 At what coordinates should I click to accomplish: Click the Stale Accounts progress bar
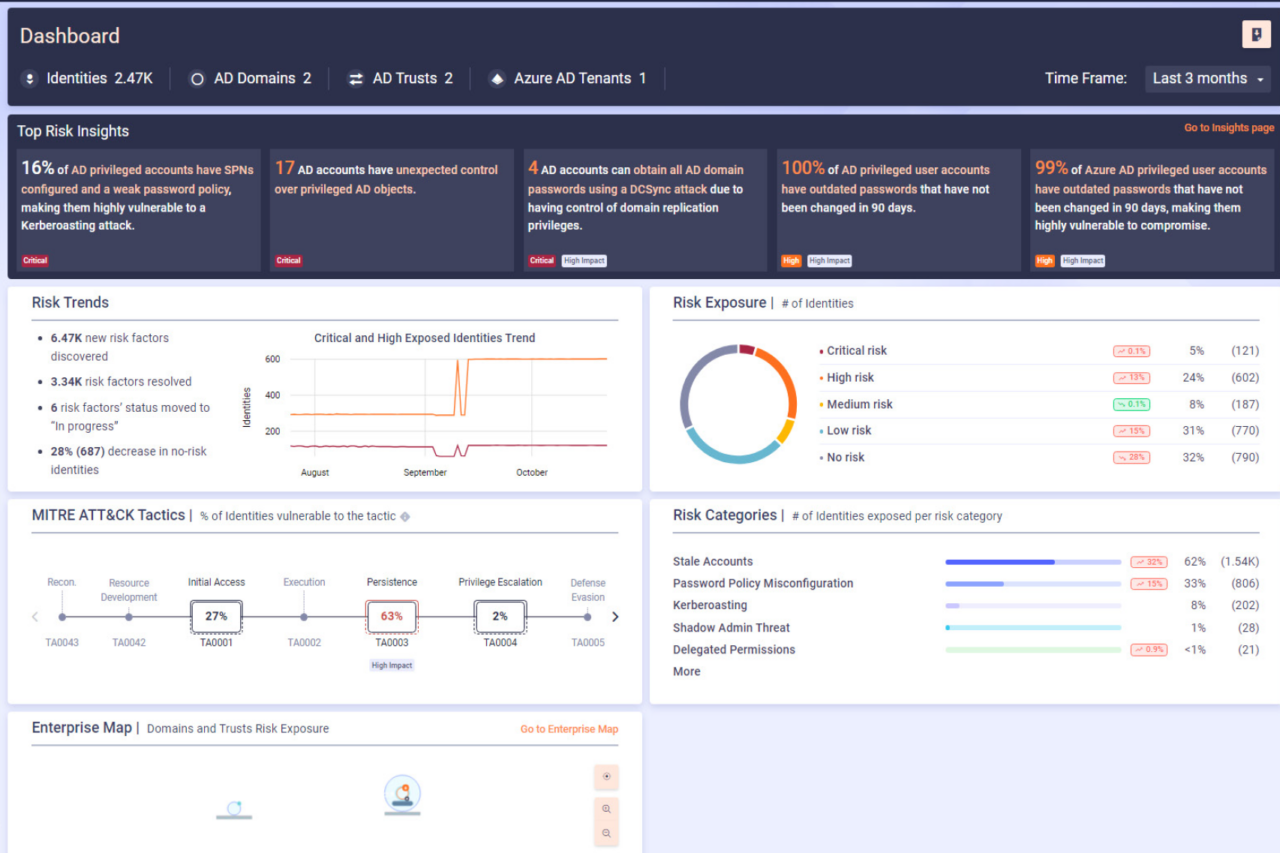click(1033, 562)
